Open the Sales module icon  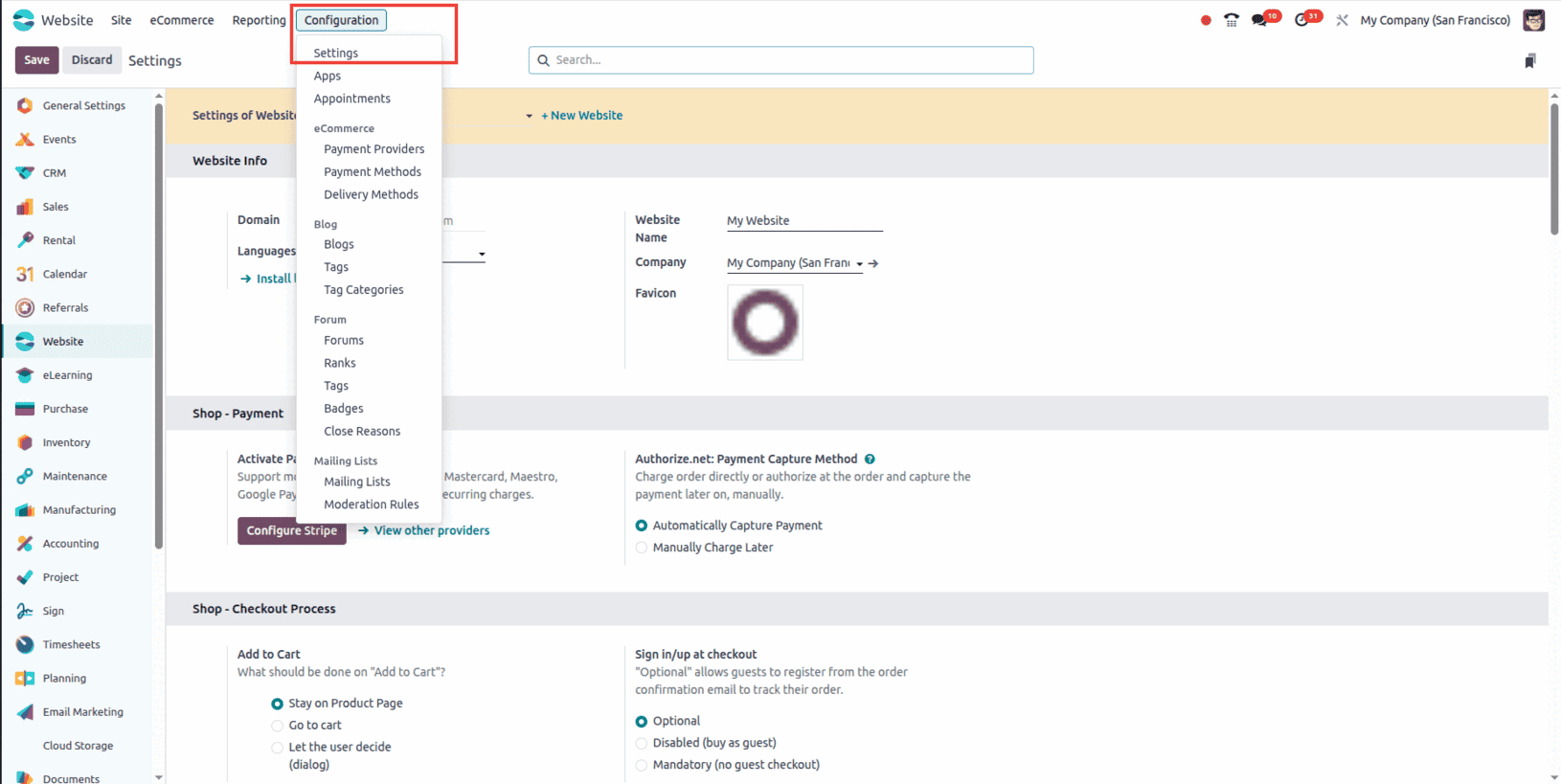(x=25, y=207)
